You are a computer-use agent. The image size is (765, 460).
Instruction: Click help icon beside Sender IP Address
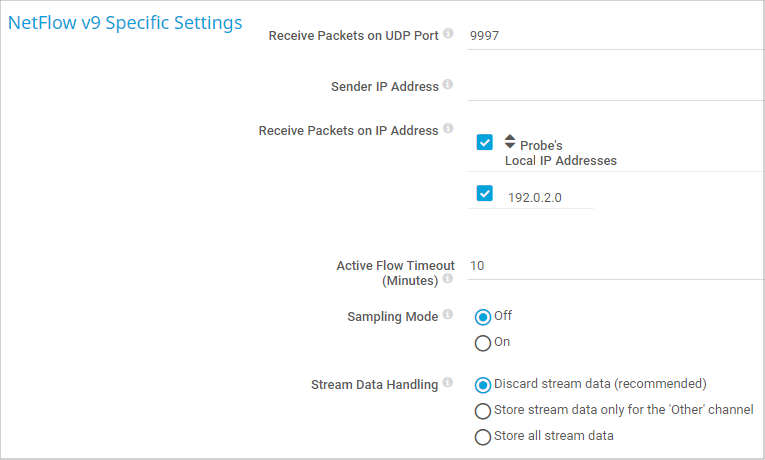tap(447, 86)
